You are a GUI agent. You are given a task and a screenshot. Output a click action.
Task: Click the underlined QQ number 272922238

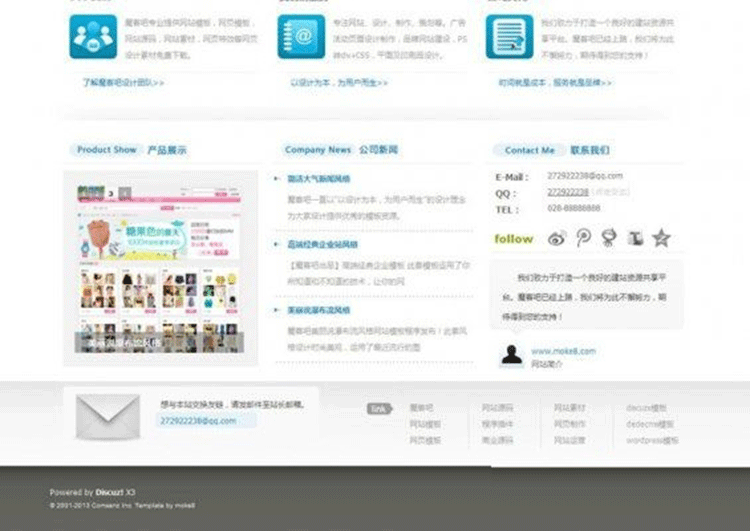568,192
